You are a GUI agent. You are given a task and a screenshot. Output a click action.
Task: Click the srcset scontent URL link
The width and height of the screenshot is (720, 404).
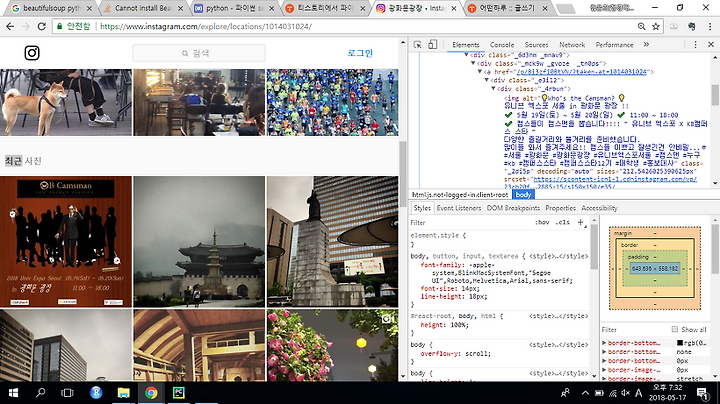click(615, 179)
